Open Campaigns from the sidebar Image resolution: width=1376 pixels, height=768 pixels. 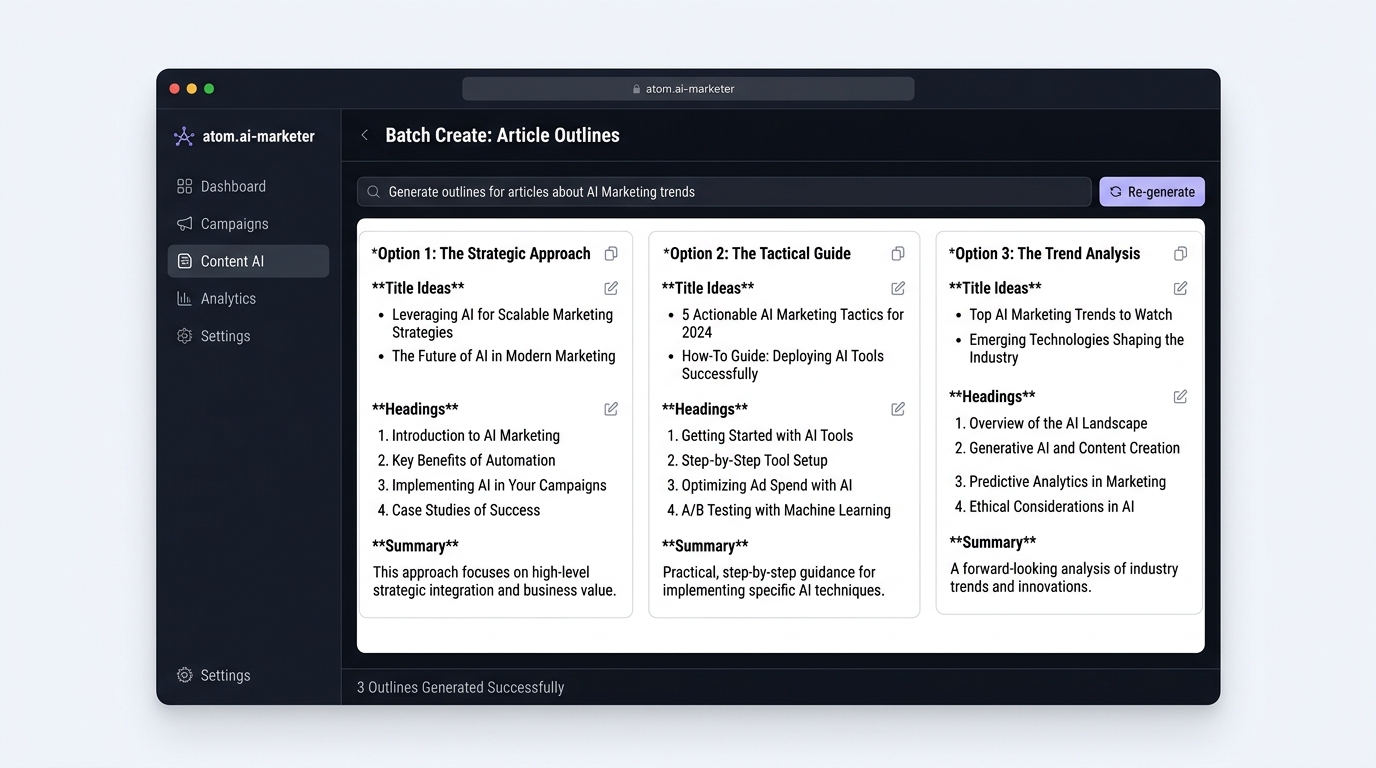[234, 224]
